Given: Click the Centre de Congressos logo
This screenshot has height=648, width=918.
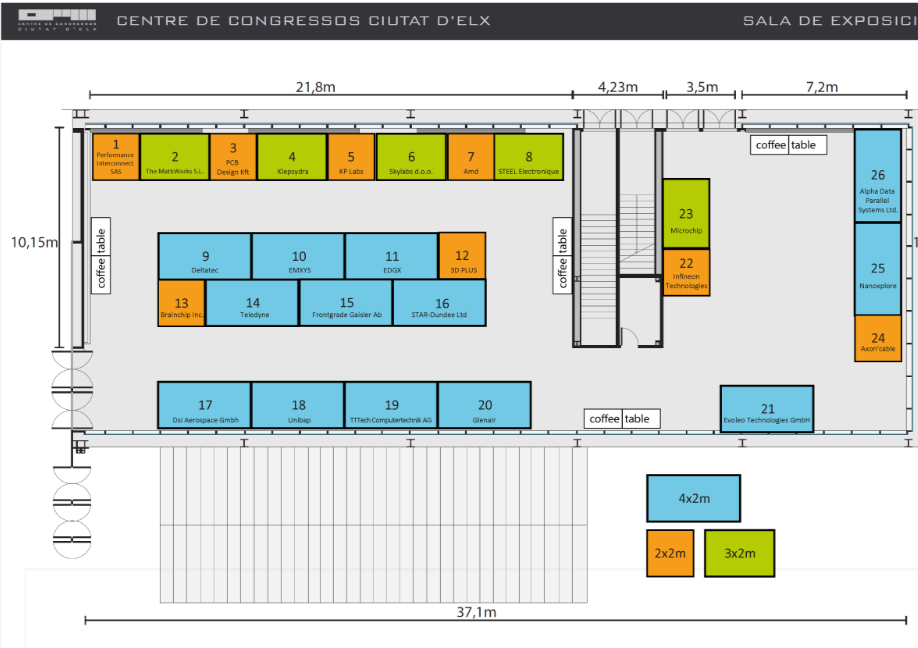Looking at the screenshot, I should pos(59,20).
